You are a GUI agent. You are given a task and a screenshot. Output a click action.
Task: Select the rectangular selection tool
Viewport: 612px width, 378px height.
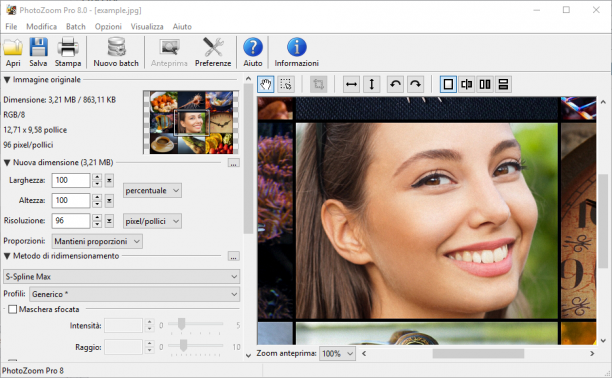pyautogui.click(x=286, y=84)
